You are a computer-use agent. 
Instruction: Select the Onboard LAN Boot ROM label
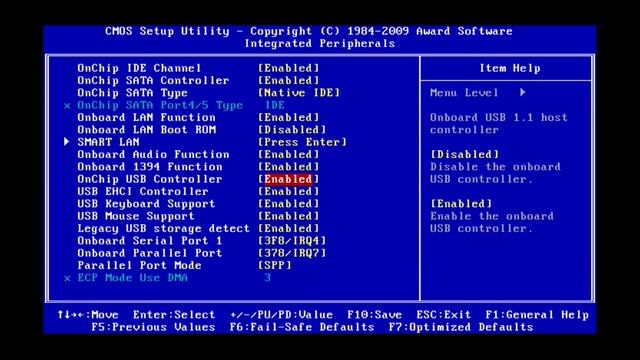[x=146, y=130]
